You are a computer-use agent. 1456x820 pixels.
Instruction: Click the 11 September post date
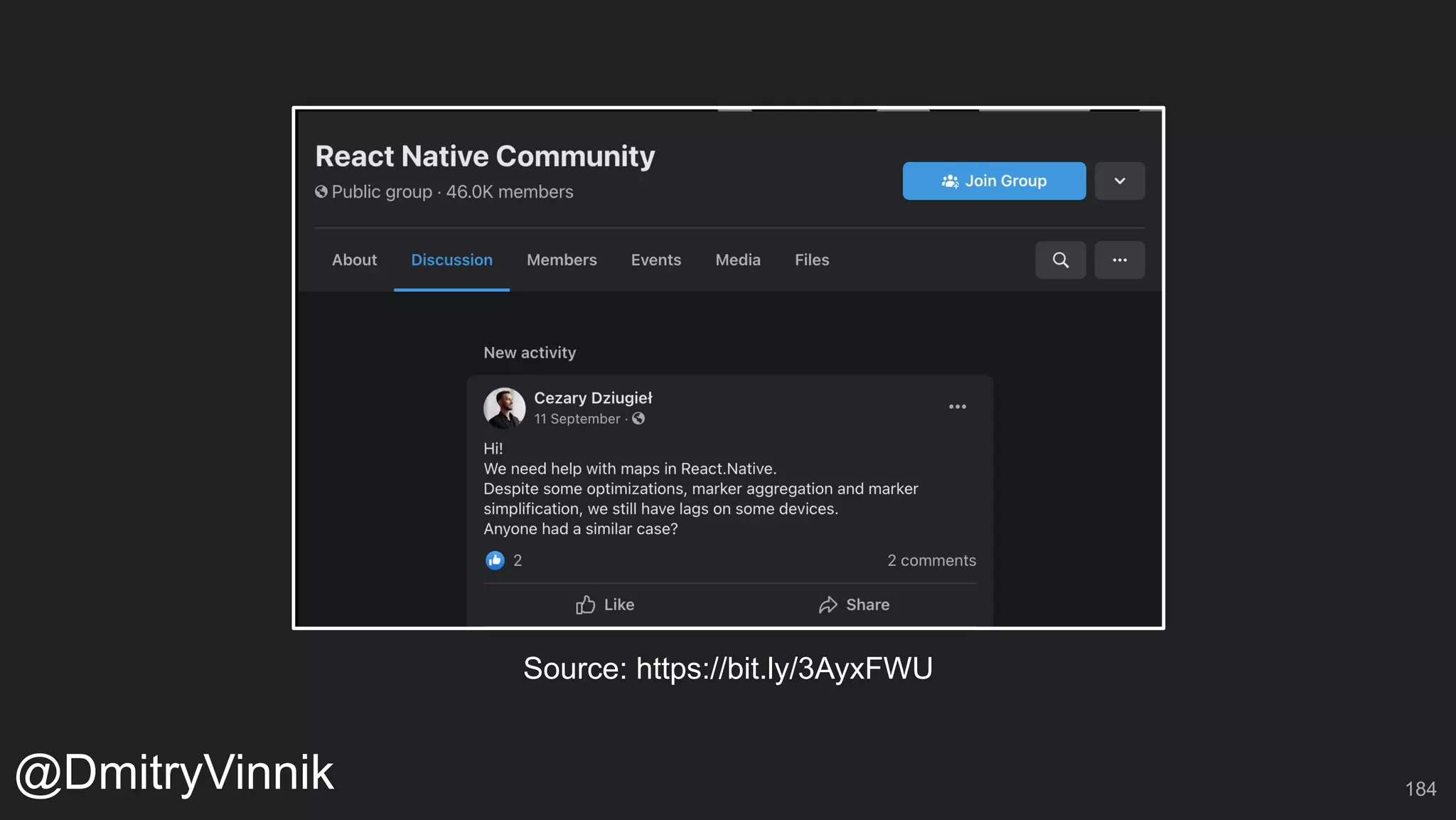(x=577, y=419)
